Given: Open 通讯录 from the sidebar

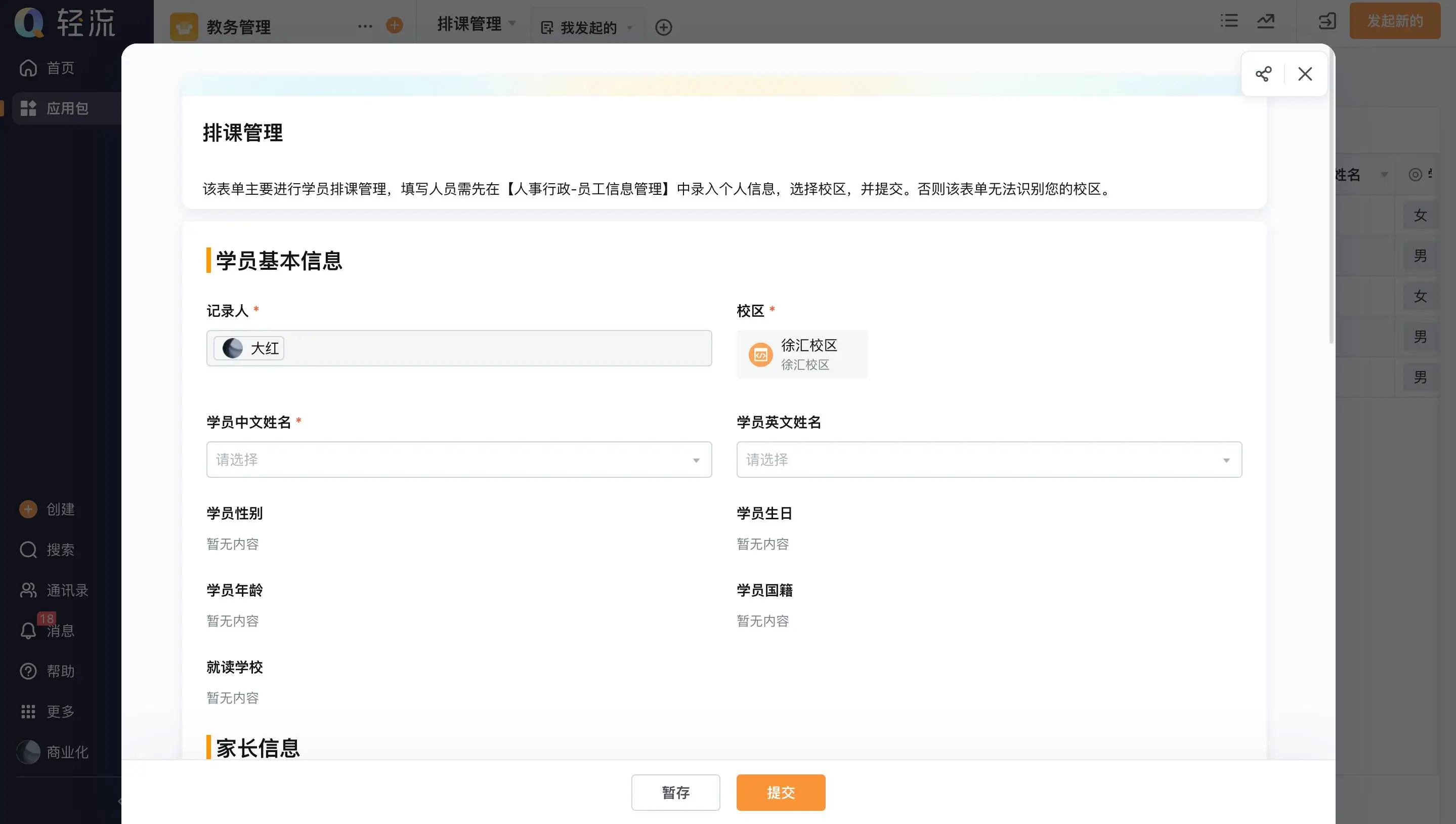Looking at the screenshot, I should (54, 590).
